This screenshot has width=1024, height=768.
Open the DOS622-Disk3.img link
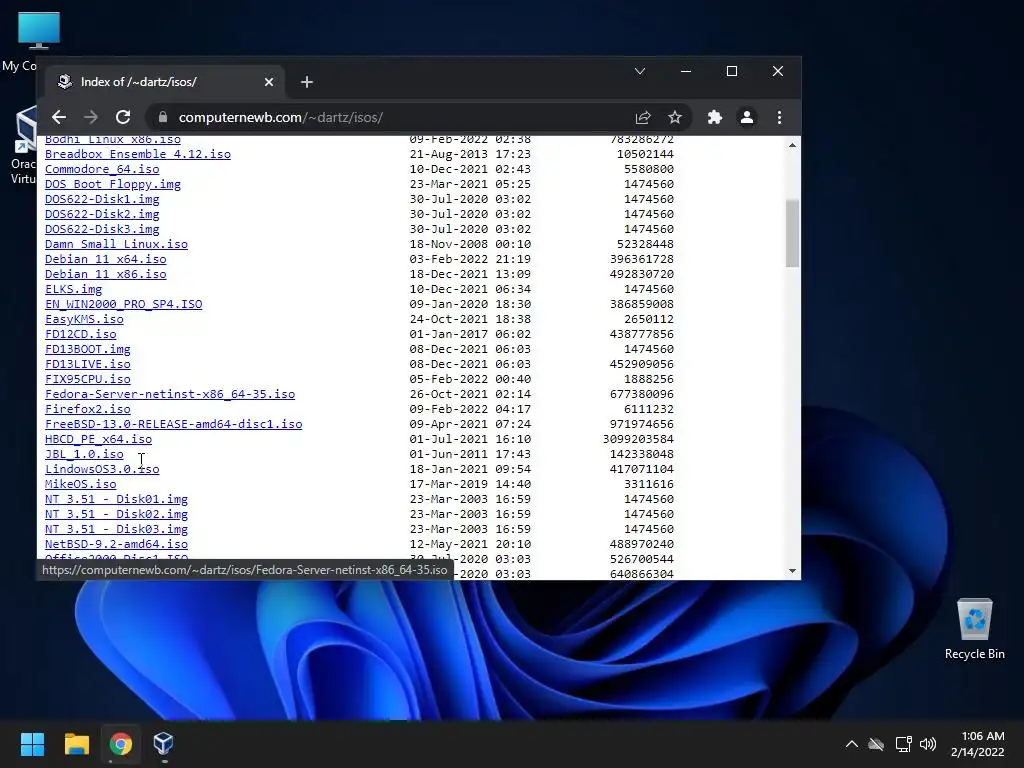(102, 229)
